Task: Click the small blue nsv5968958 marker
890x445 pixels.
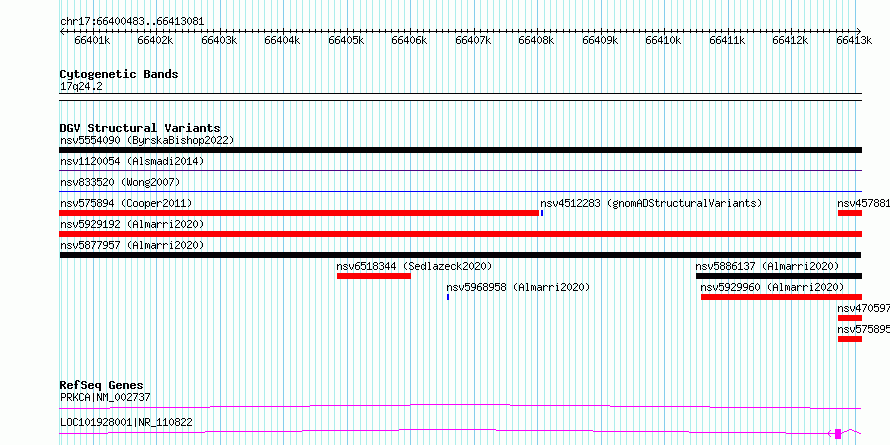Action: pos(448,297)
